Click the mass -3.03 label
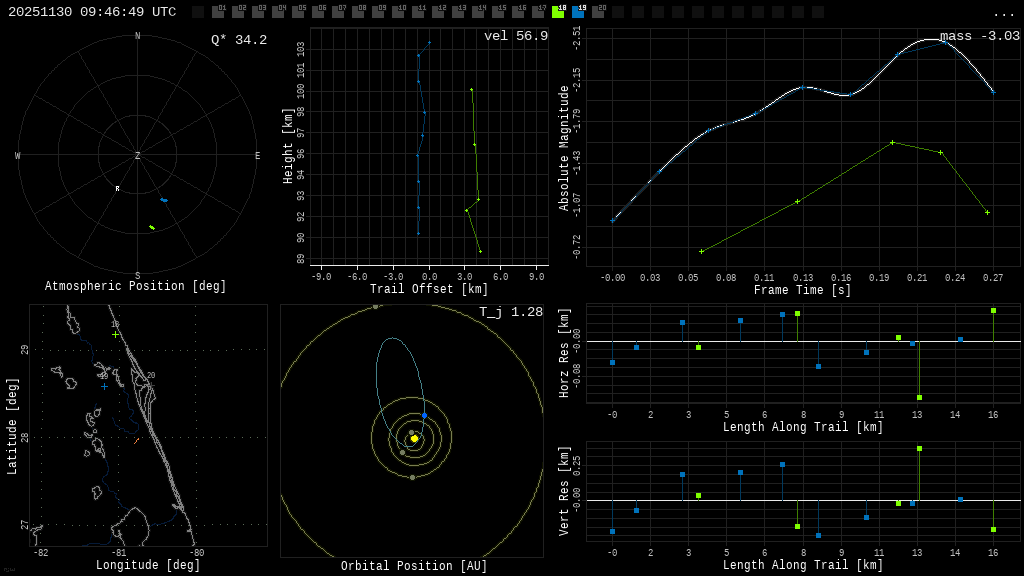Image resolution: width=1024 pixels, height=576 pixels. click(x=979, y=36)
